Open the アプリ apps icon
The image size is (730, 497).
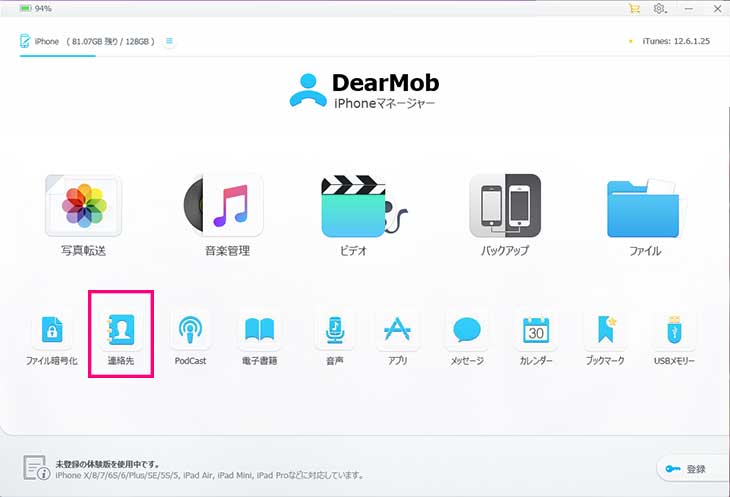[398, 330]
